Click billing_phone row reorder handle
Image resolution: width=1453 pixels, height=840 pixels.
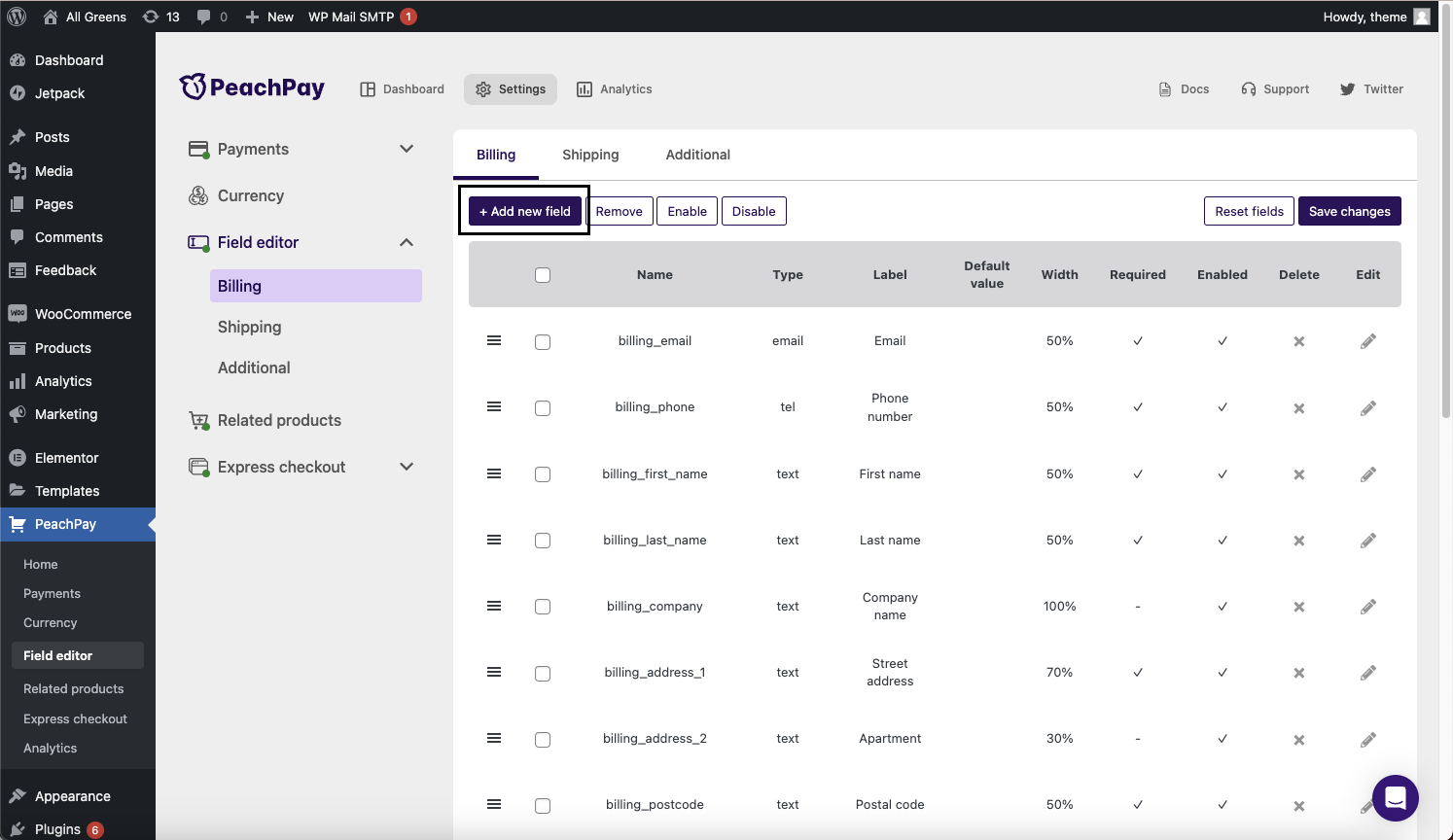click(x=494, y=406)
